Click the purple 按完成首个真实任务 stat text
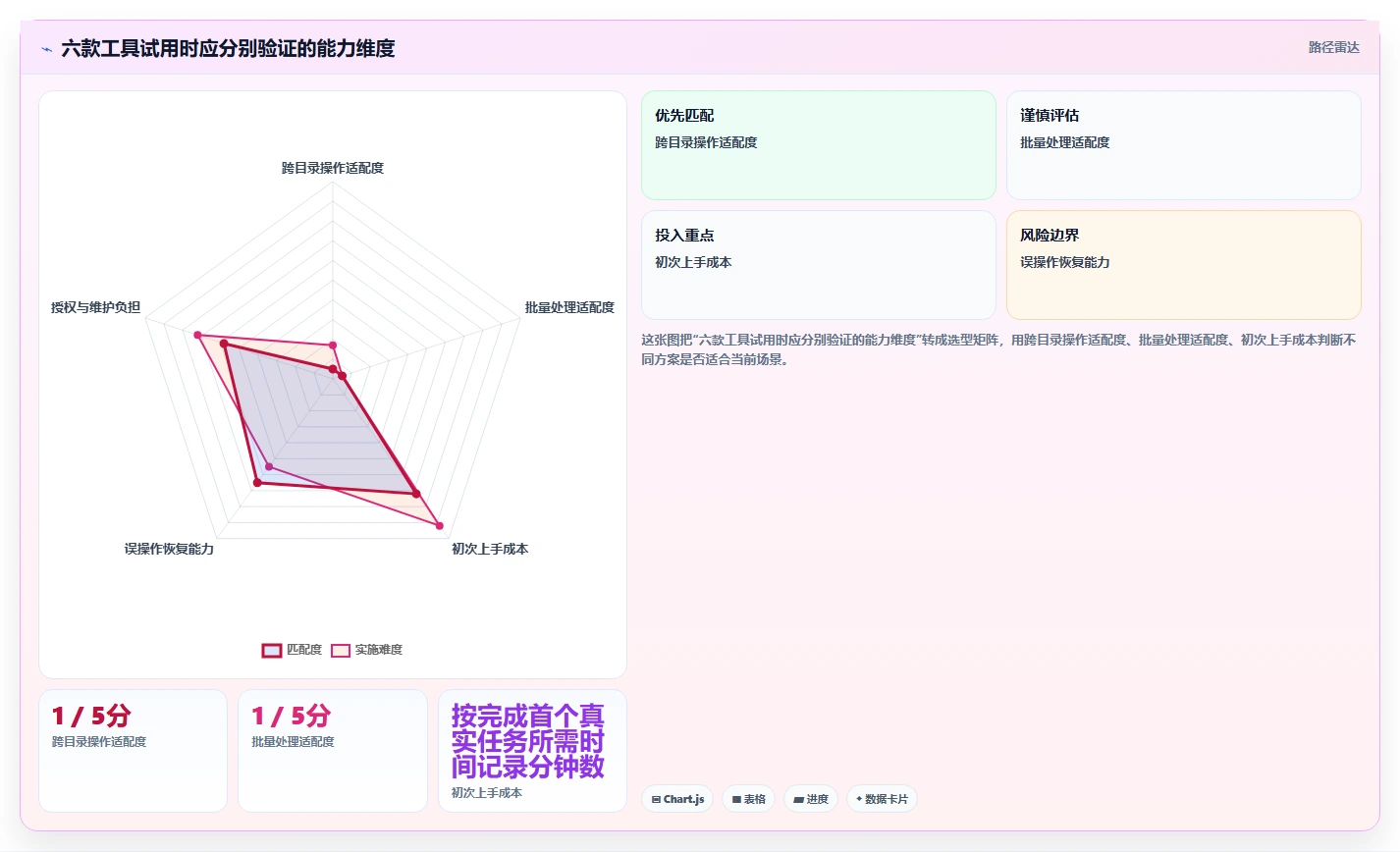This screenshot has width=1400, height=852. coord(528,741)
